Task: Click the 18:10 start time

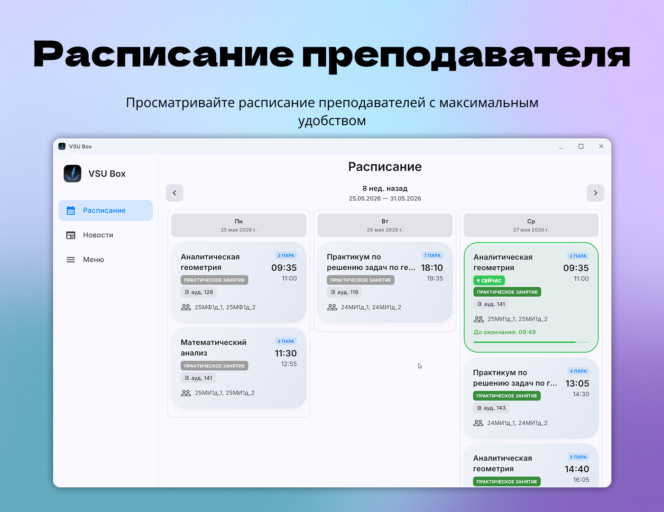Action: pyautogui.click(x=432, y=268)
